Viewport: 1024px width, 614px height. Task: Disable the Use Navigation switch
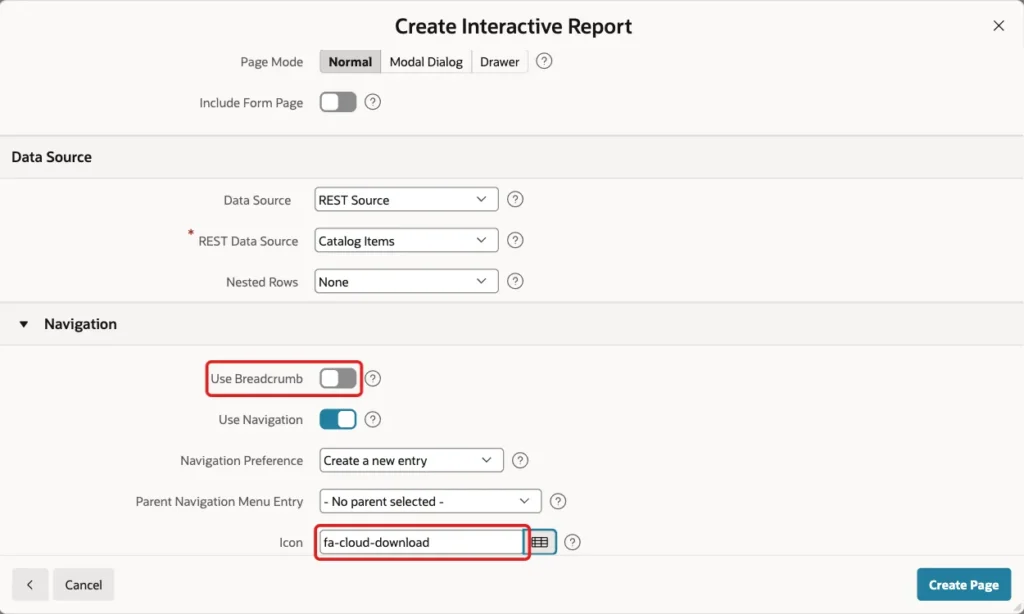[x=338, y=419]
